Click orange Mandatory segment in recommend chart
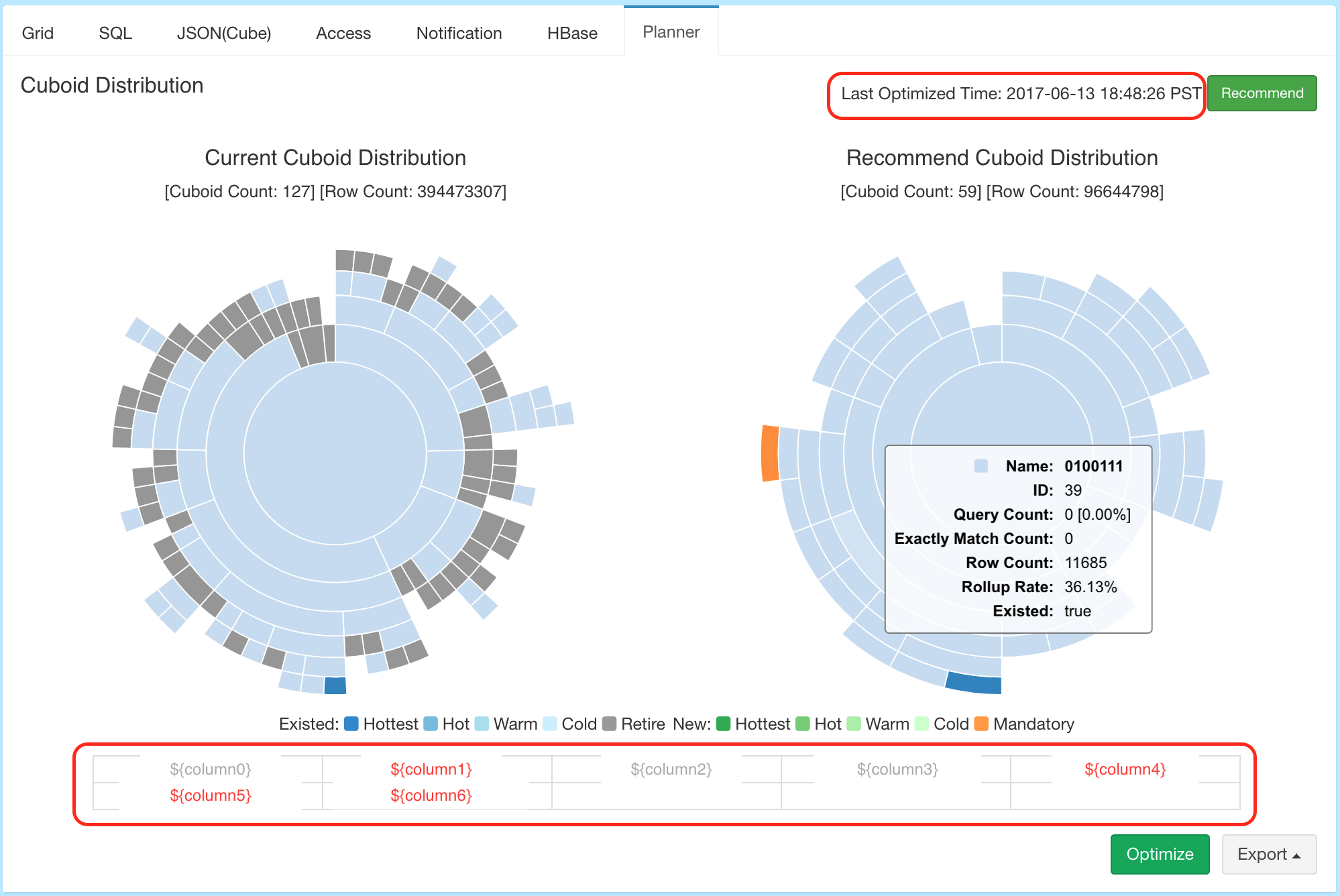Screen dimensions: 1340x896 click(x=770, y=453)
